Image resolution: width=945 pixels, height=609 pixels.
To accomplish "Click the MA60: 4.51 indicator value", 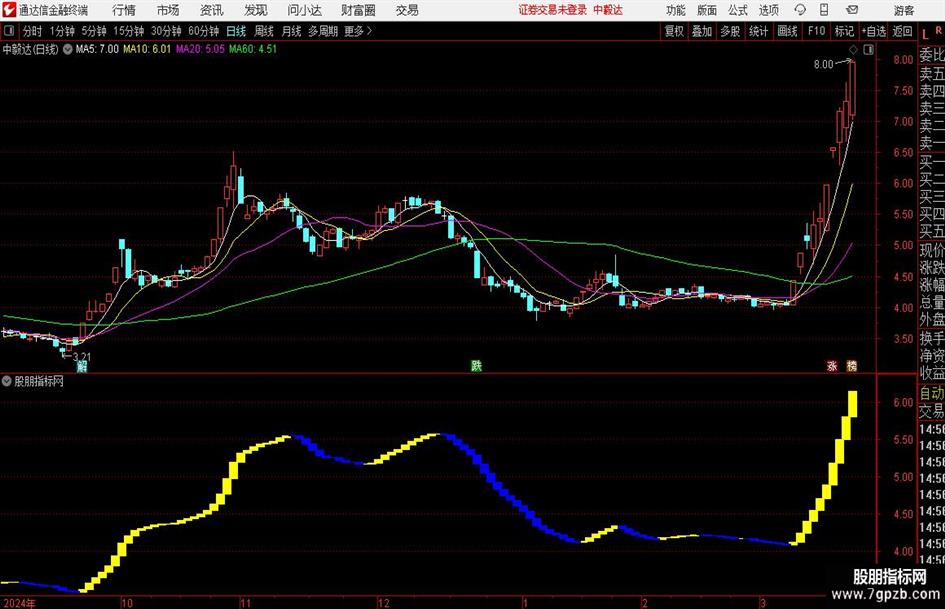I will click(x=253, y=49).
